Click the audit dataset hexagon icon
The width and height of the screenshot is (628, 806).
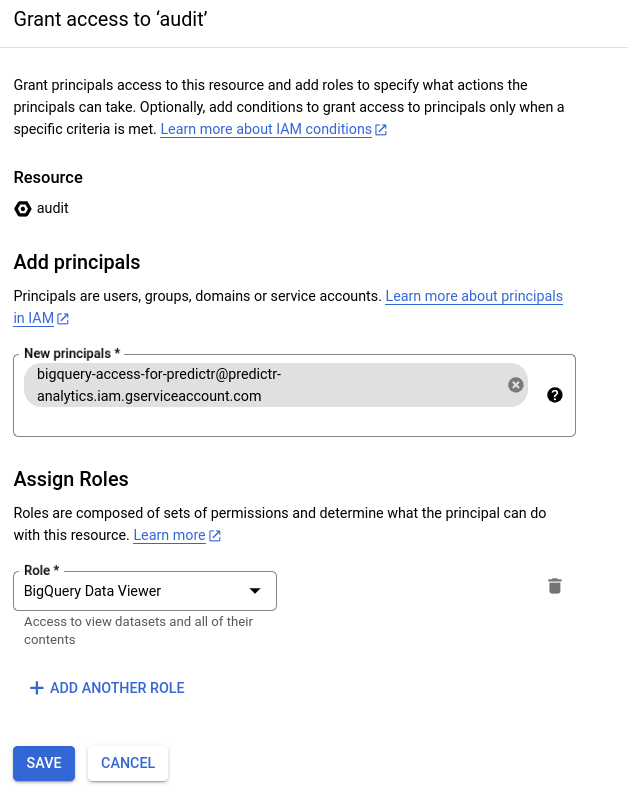pyautogui.click(x=23, y=209)
